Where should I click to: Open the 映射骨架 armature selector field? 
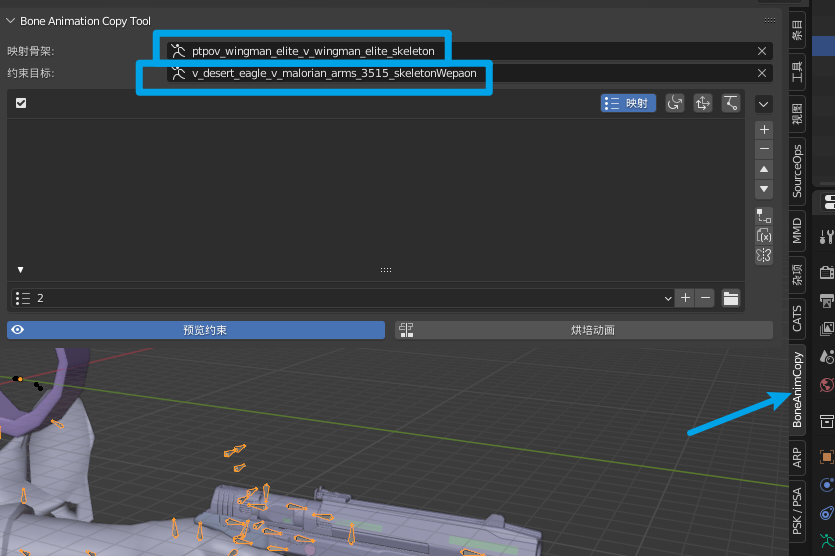pos(469,51)
